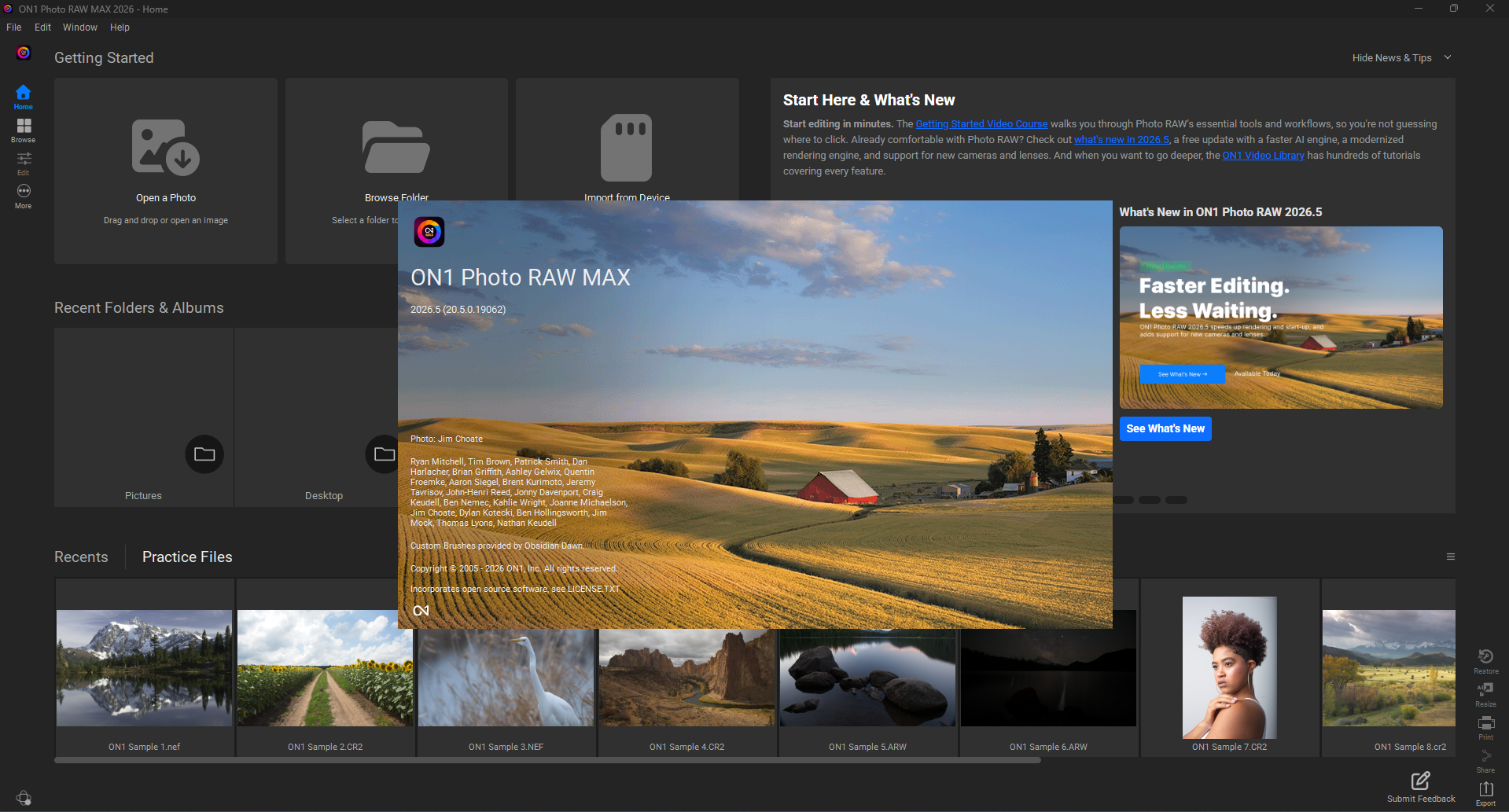The image size is (1509, 812).
Task: Click the ON1 logo in sidebar
Action: 24,53
